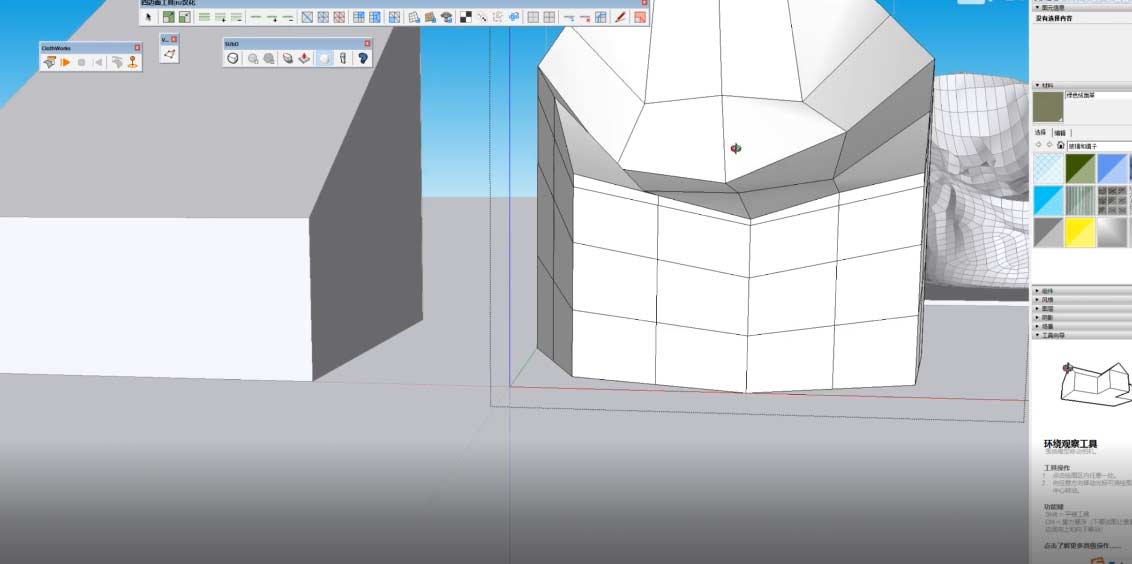Image resolution: width=1132 pixels, height=564 pixels.
Task: Start the ClothWorks simulation play button
Action: coord(65,62)
